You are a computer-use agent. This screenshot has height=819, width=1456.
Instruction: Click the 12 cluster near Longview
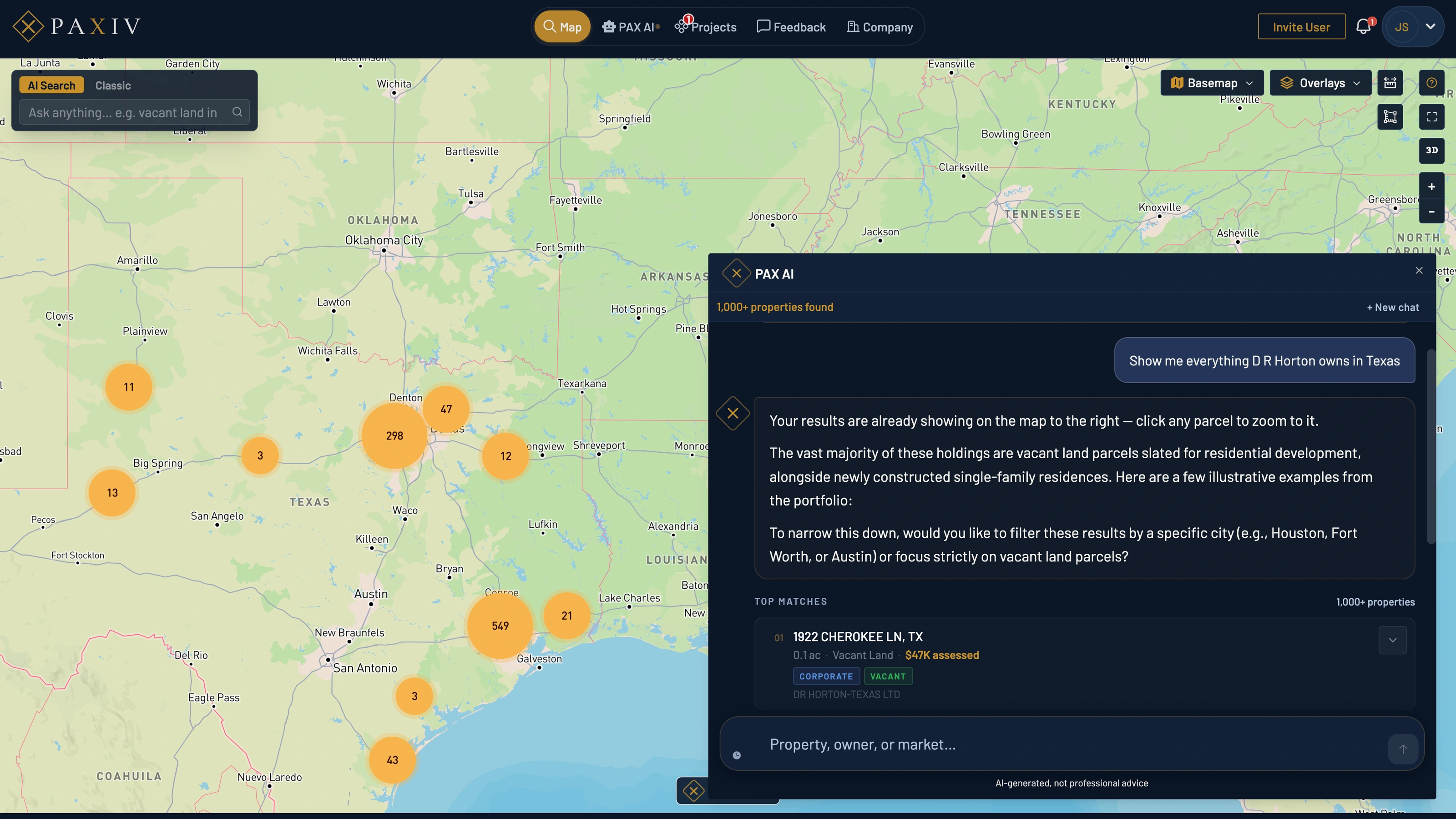pyautogui.click(x=506, y=456)
